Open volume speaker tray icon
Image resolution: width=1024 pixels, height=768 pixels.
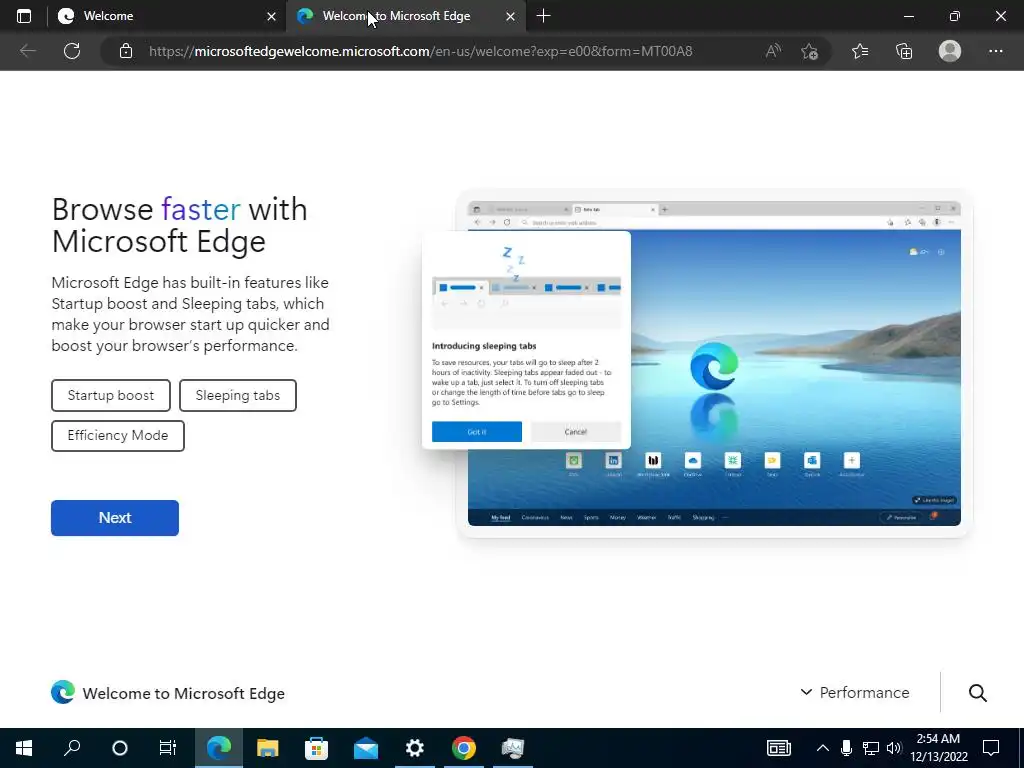coord(894,748)
